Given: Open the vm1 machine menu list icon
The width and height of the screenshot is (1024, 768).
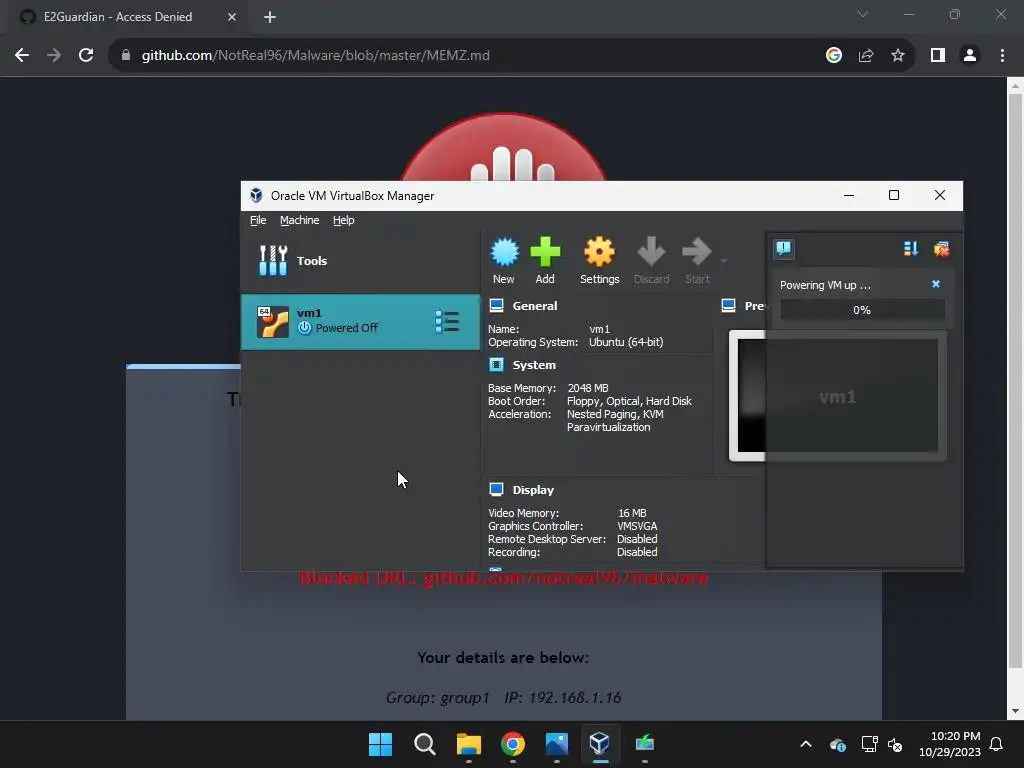Looking at the screenshot, I should (x=447, y=321).
